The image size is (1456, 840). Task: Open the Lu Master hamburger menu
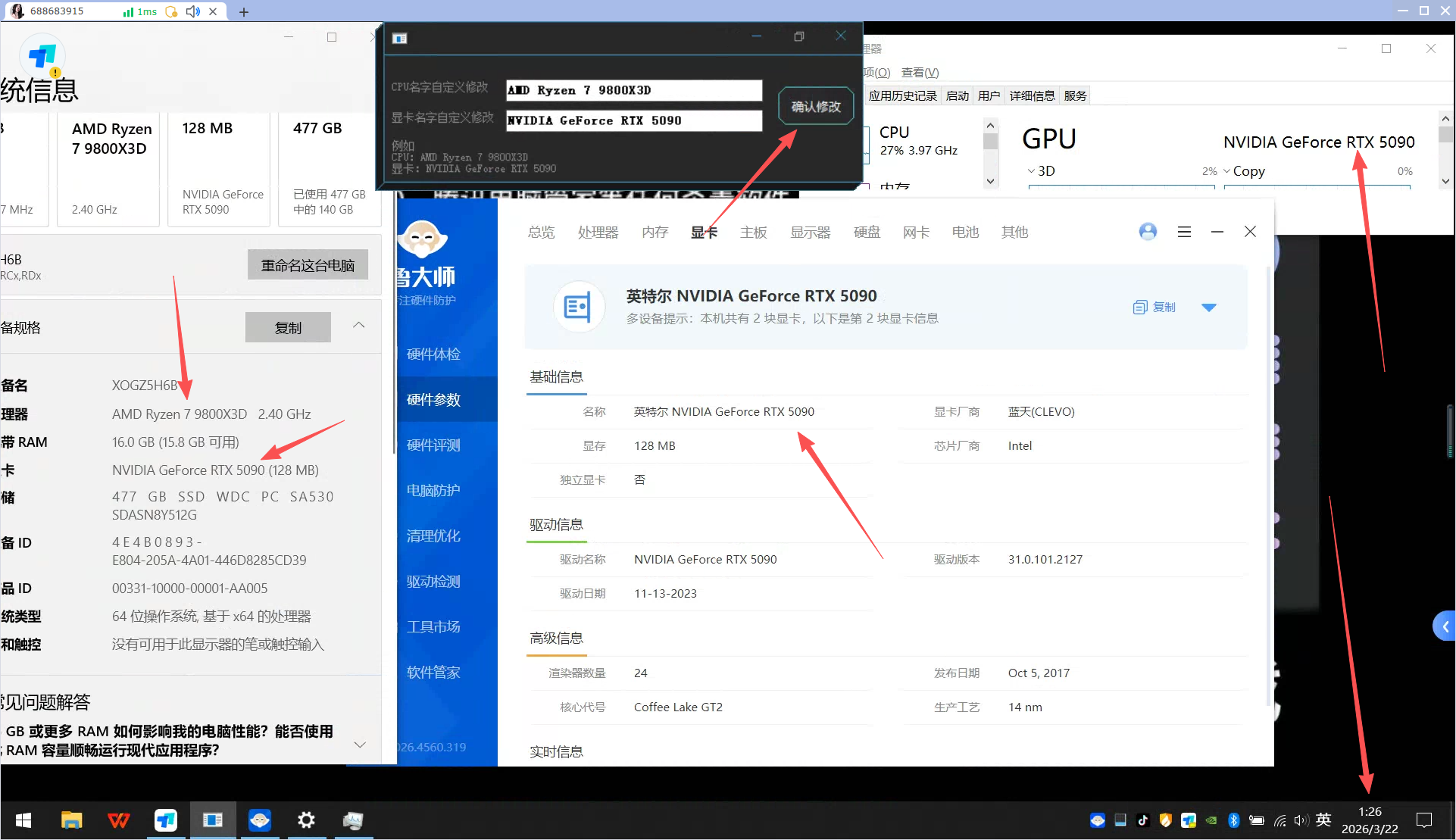click(1184, 232)
